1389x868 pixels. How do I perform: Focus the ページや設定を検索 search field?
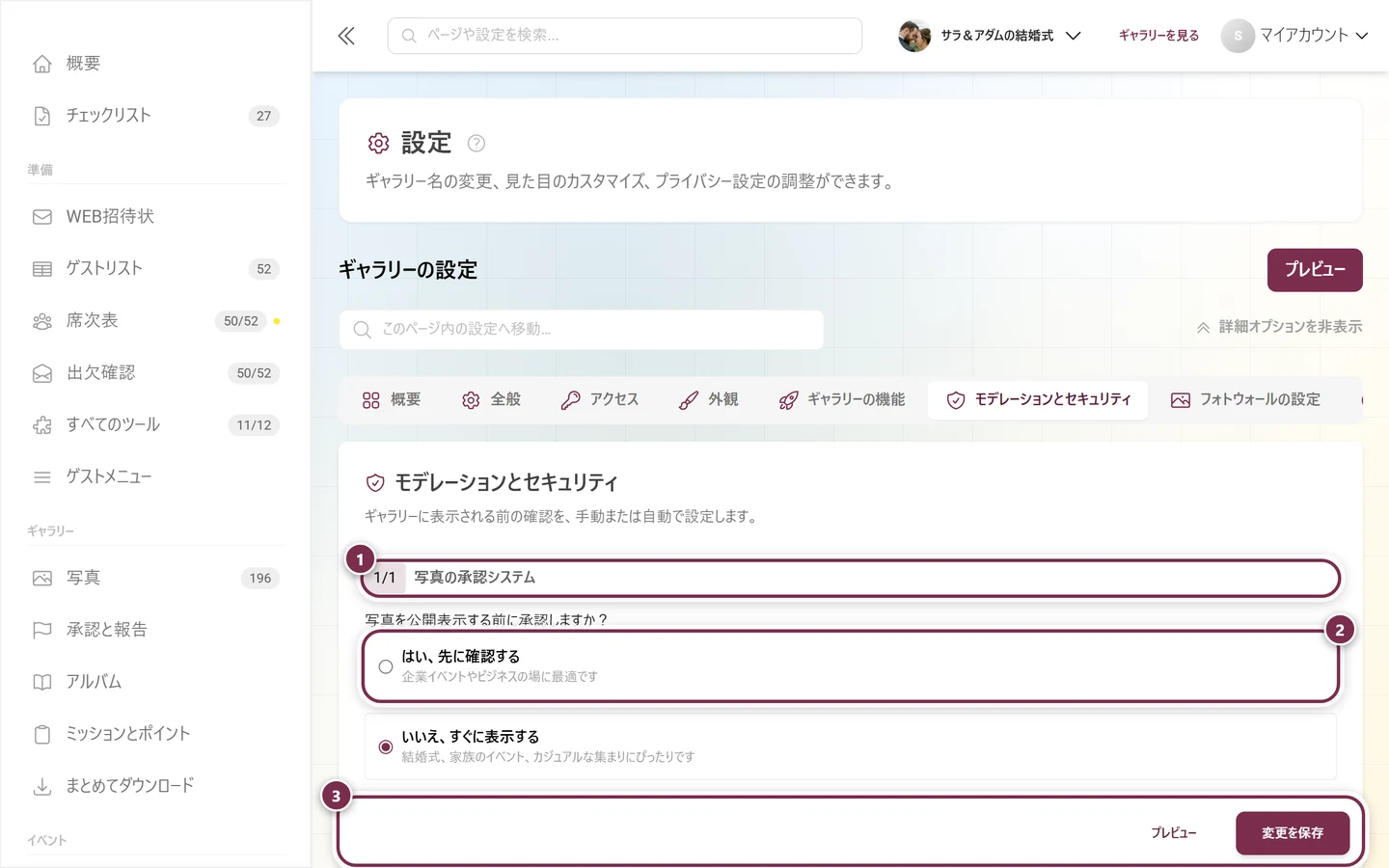coord(625,36)
